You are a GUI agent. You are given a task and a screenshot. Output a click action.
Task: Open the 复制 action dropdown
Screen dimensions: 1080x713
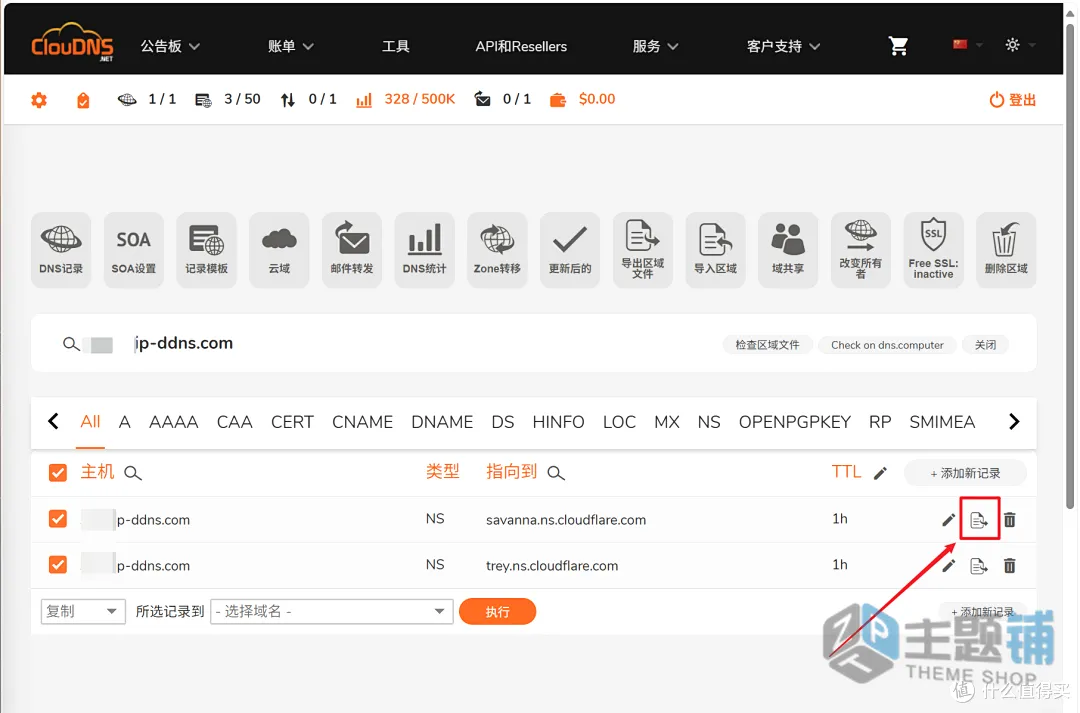[x=83, y=612]
